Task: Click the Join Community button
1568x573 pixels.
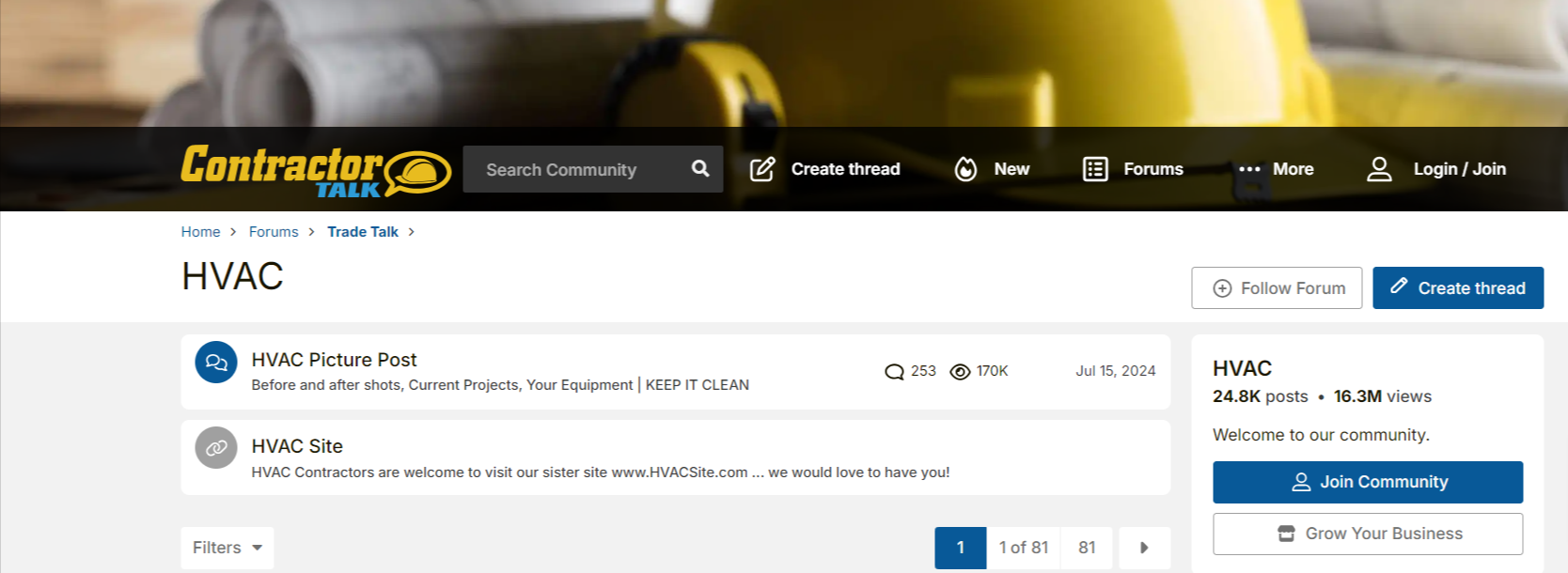Action: click(1368, 482)
